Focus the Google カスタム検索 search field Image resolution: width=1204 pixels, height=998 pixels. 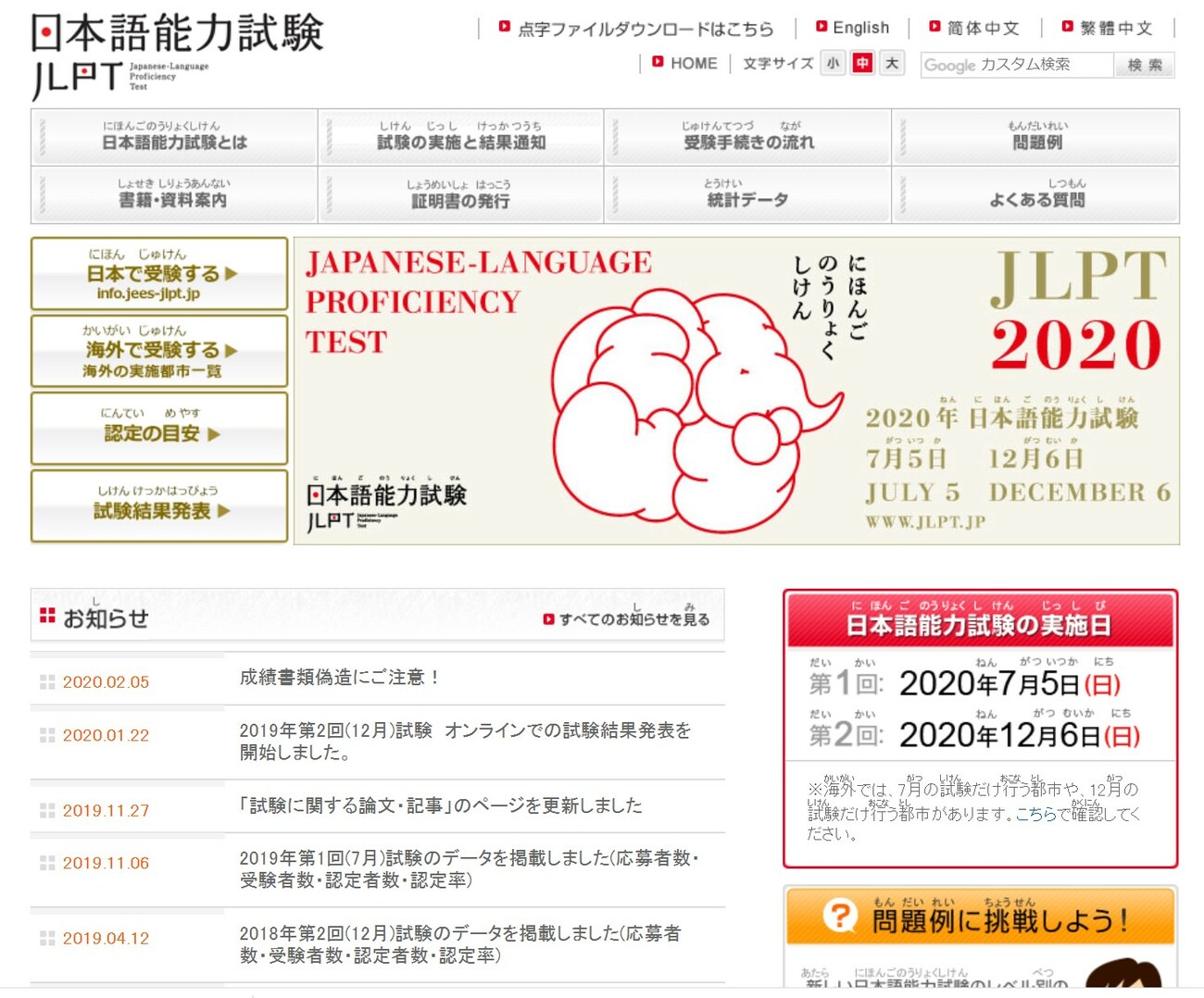[x=1016, y=65]
